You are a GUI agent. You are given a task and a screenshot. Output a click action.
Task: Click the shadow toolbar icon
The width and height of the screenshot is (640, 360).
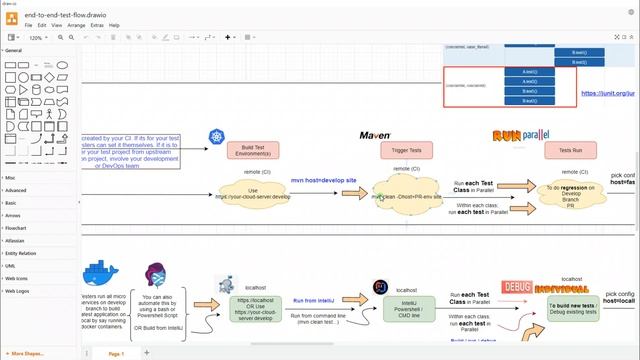point(176,37)
